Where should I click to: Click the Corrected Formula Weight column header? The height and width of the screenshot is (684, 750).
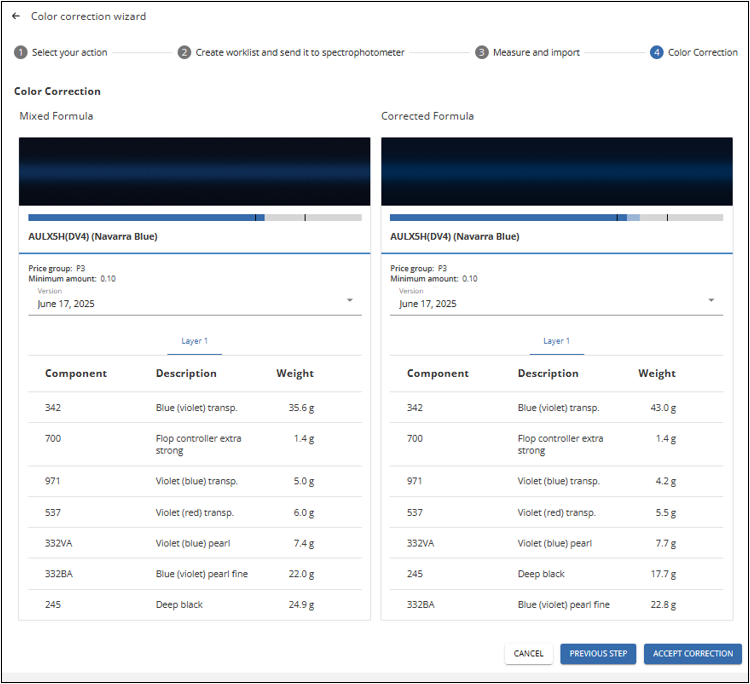[x=657, y=374]
